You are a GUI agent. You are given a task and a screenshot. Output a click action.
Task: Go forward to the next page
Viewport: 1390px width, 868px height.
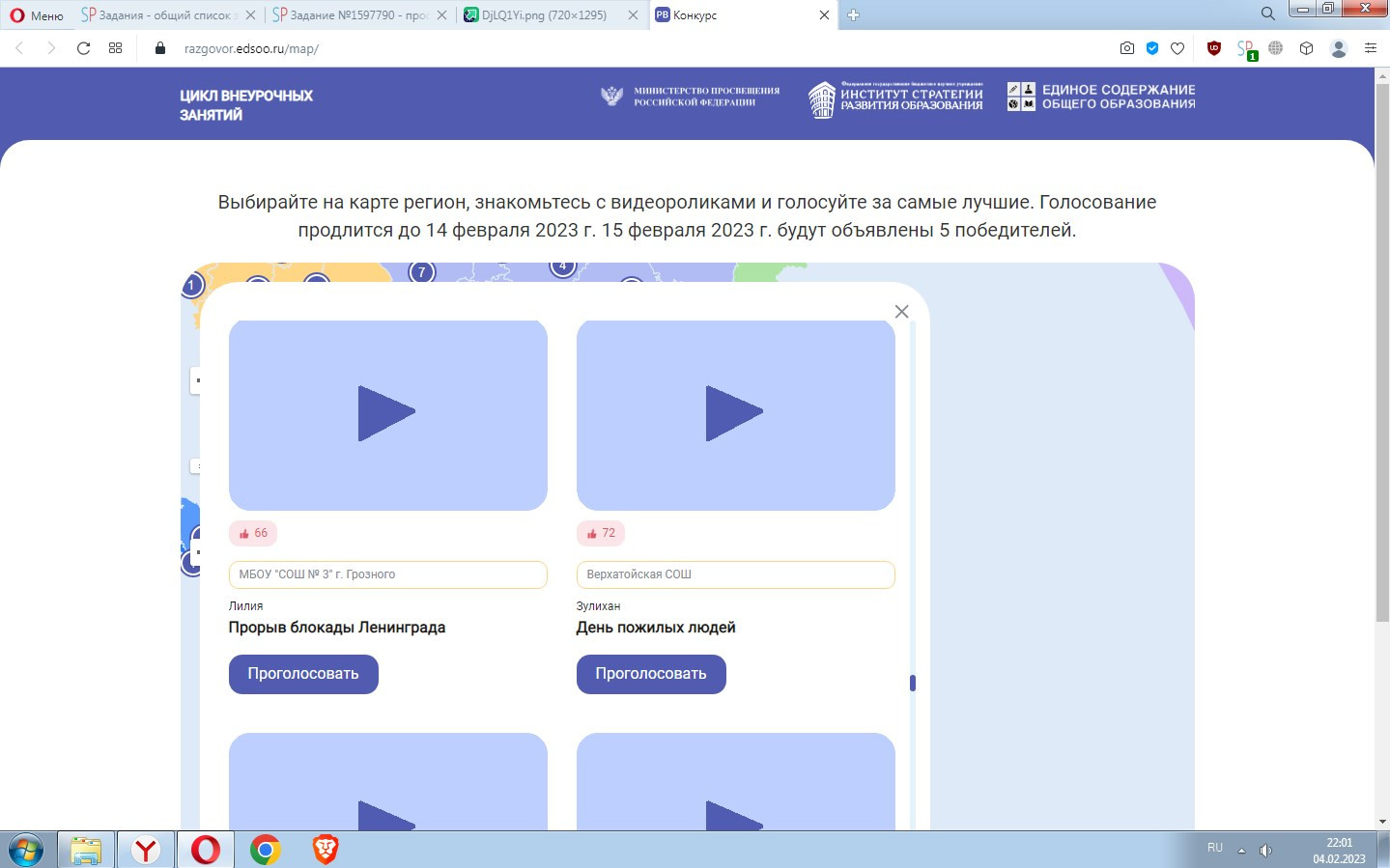(x=51, y=48)
